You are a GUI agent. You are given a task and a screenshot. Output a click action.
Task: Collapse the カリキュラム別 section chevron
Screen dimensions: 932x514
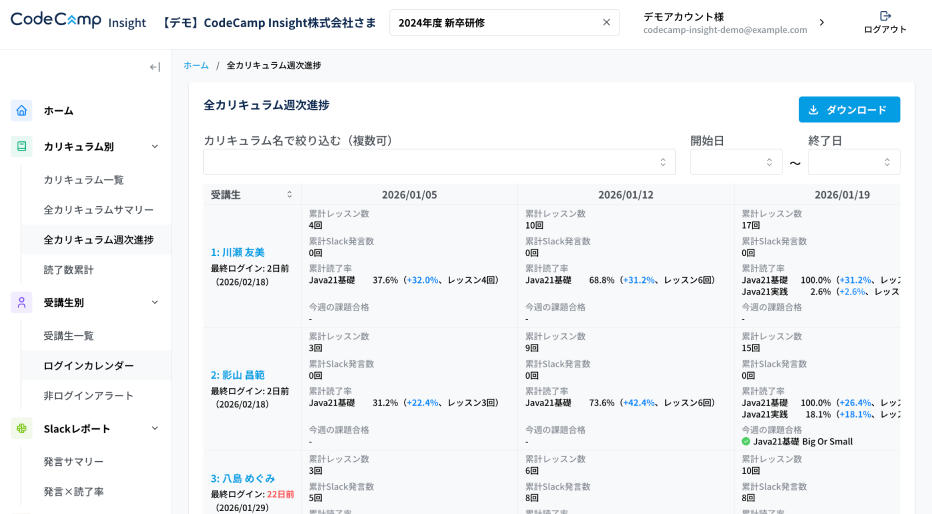pyautogui.click(x=155, y=146)
